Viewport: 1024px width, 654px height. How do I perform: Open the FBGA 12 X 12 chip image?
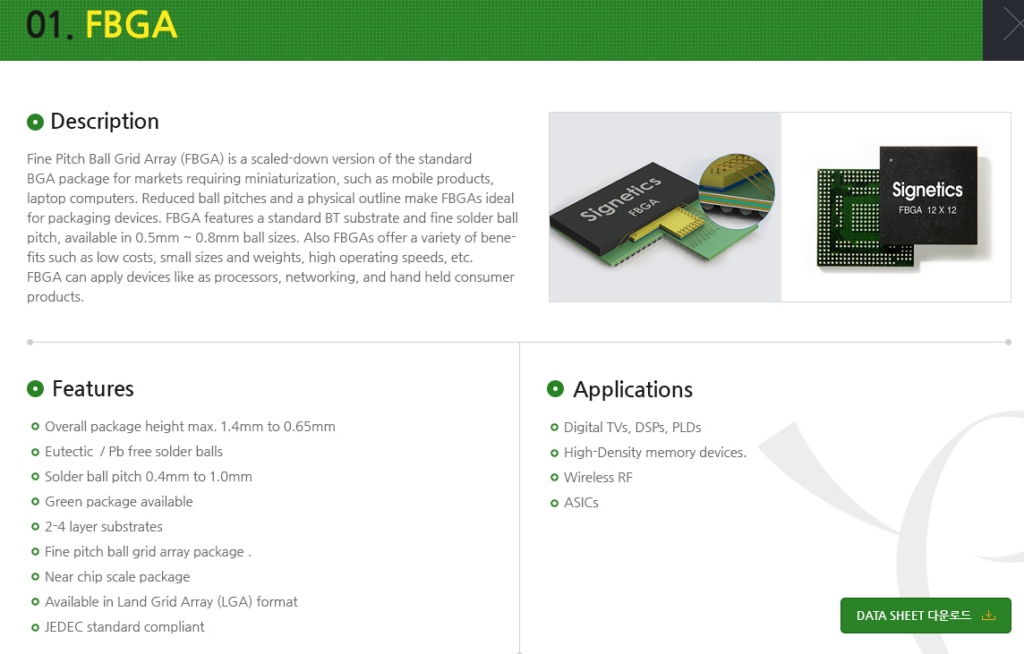(896, 207)
